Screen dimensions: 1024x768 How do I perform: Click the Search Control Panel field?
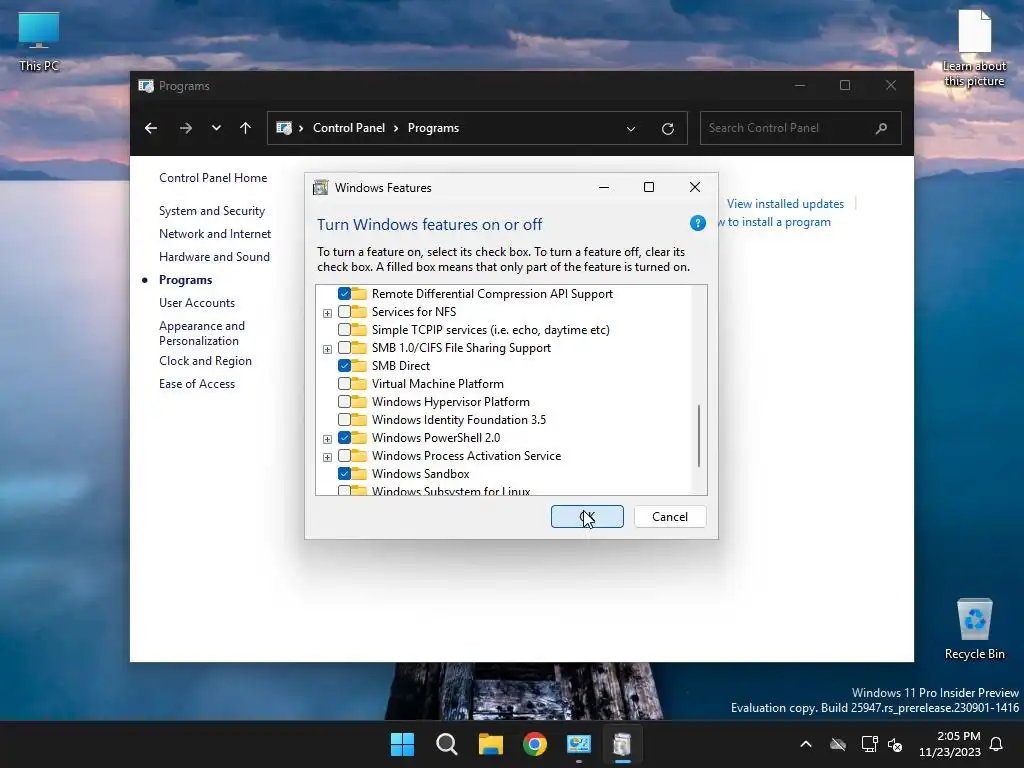point(801,128)
